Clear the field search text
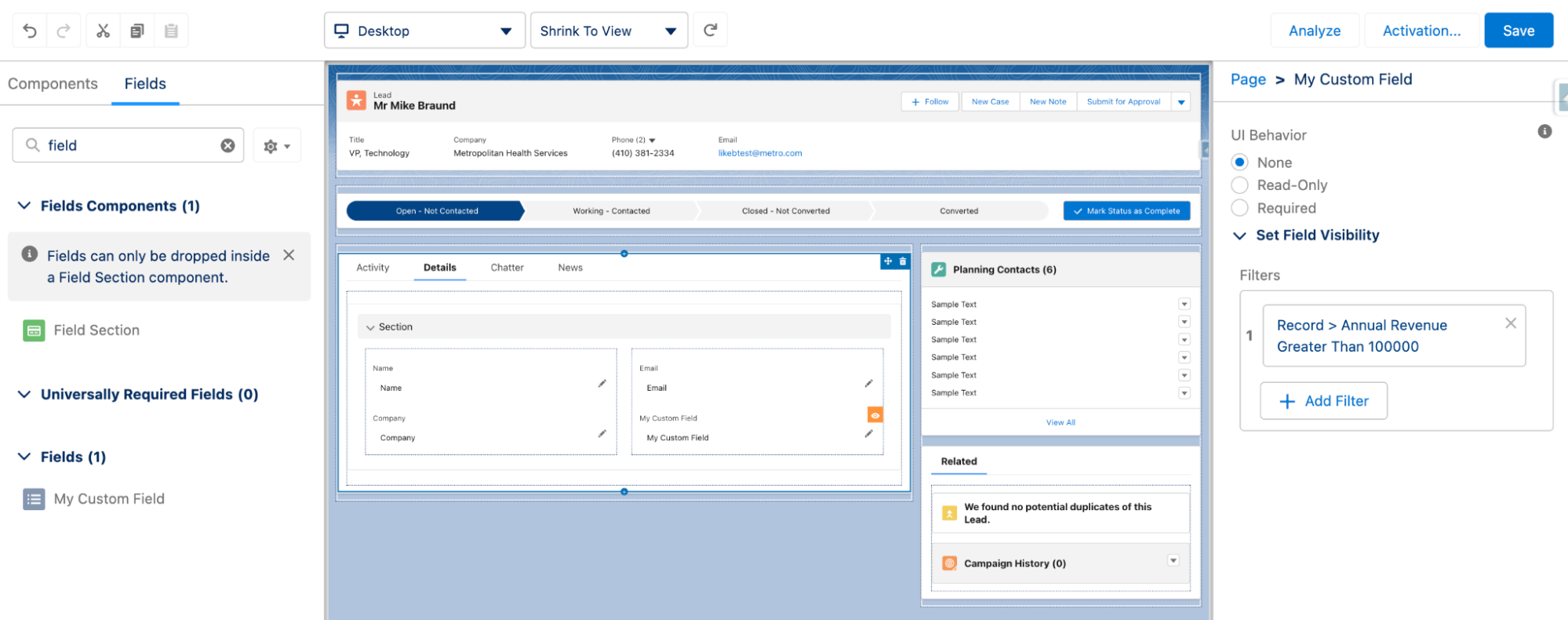Image resolution: width=1568 pixels, height=620 pixels. point(227,145)
